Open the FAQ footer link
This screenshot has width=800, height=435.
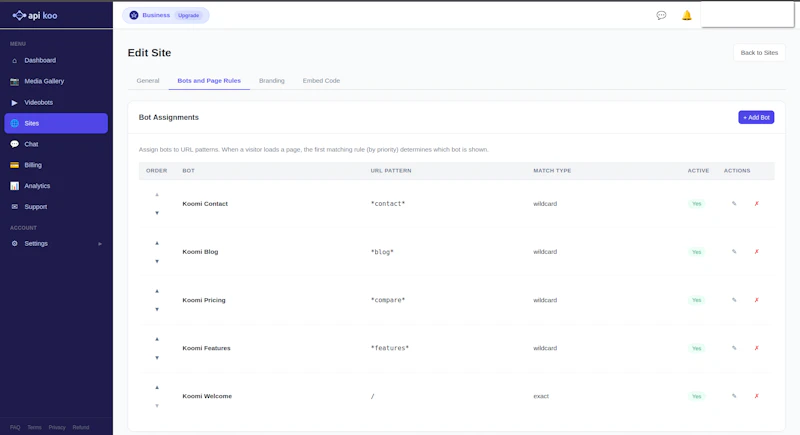[x=15, y=427]
